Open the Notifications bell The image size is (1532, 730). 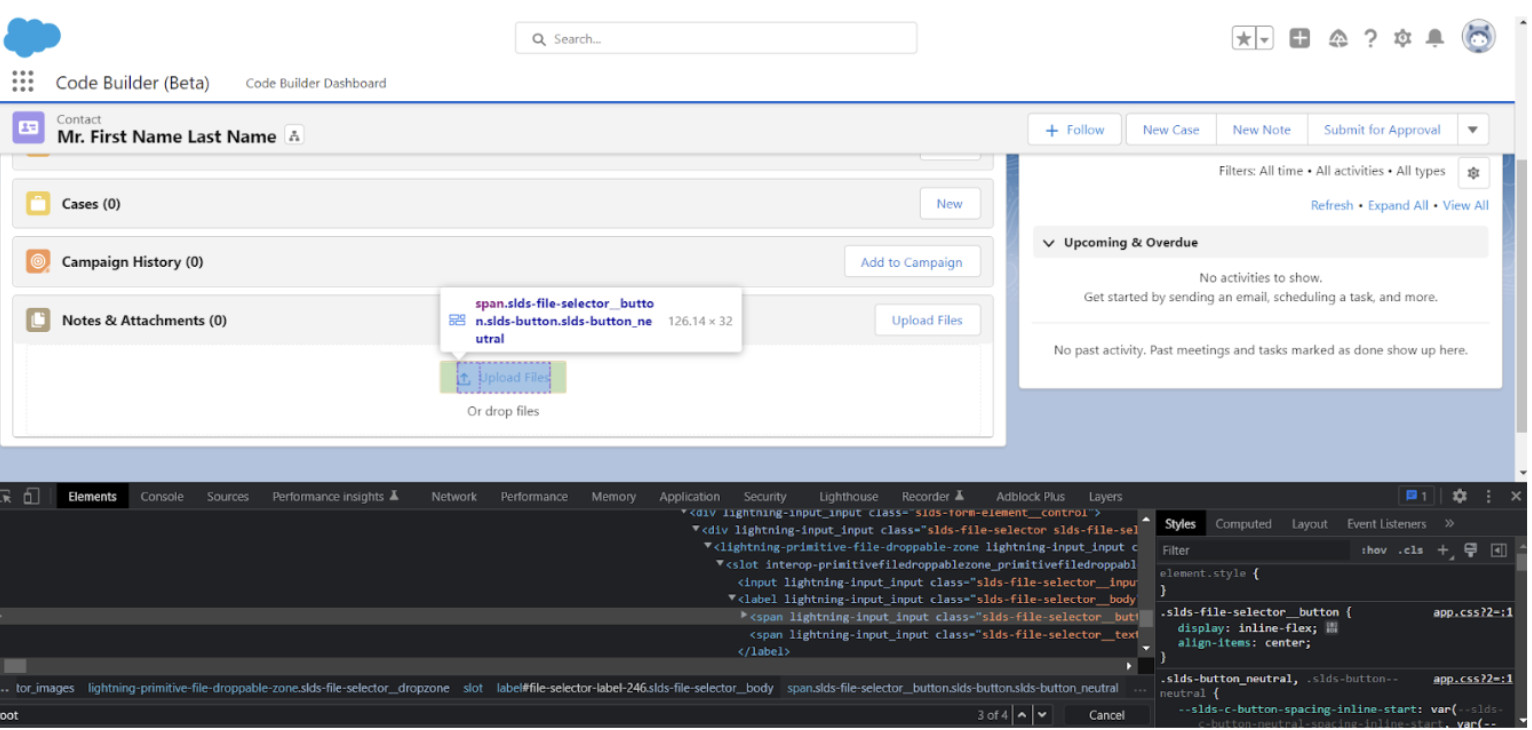coord(1434,39)
